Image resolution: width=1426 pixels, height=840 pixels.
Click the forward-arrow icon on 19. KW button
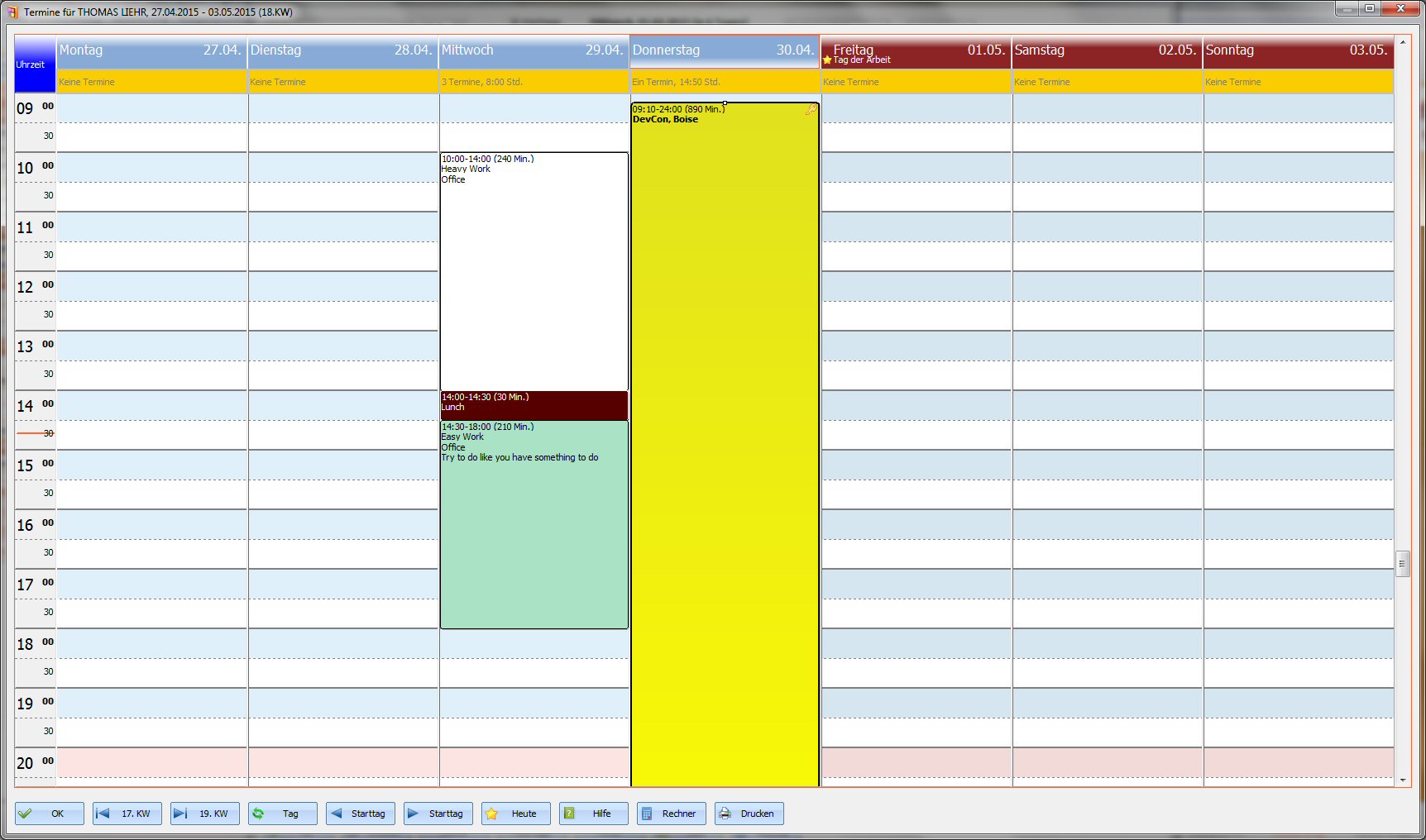(181, 814)
